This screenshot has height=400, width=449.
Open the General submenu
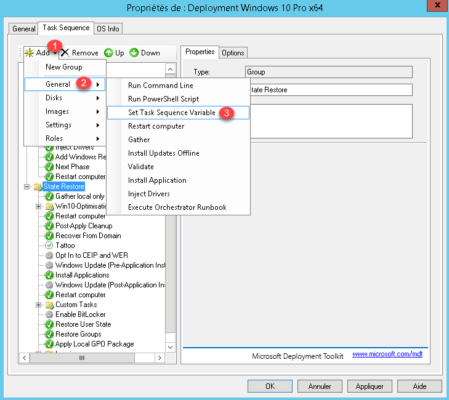pos(65,84)
